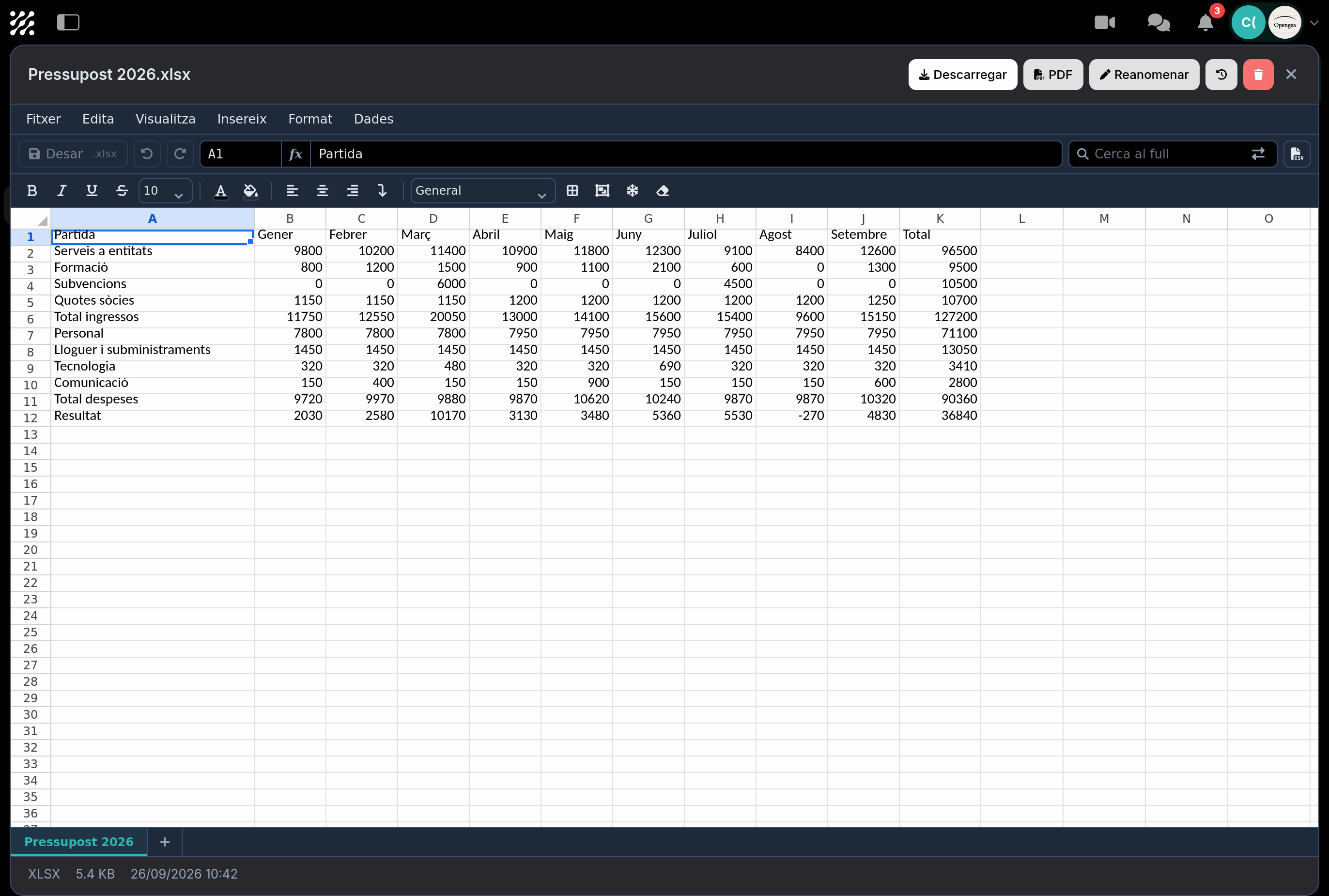Select the Pressupost 2026 sheet tab
1329x896 pixels.
coord(79,842)
